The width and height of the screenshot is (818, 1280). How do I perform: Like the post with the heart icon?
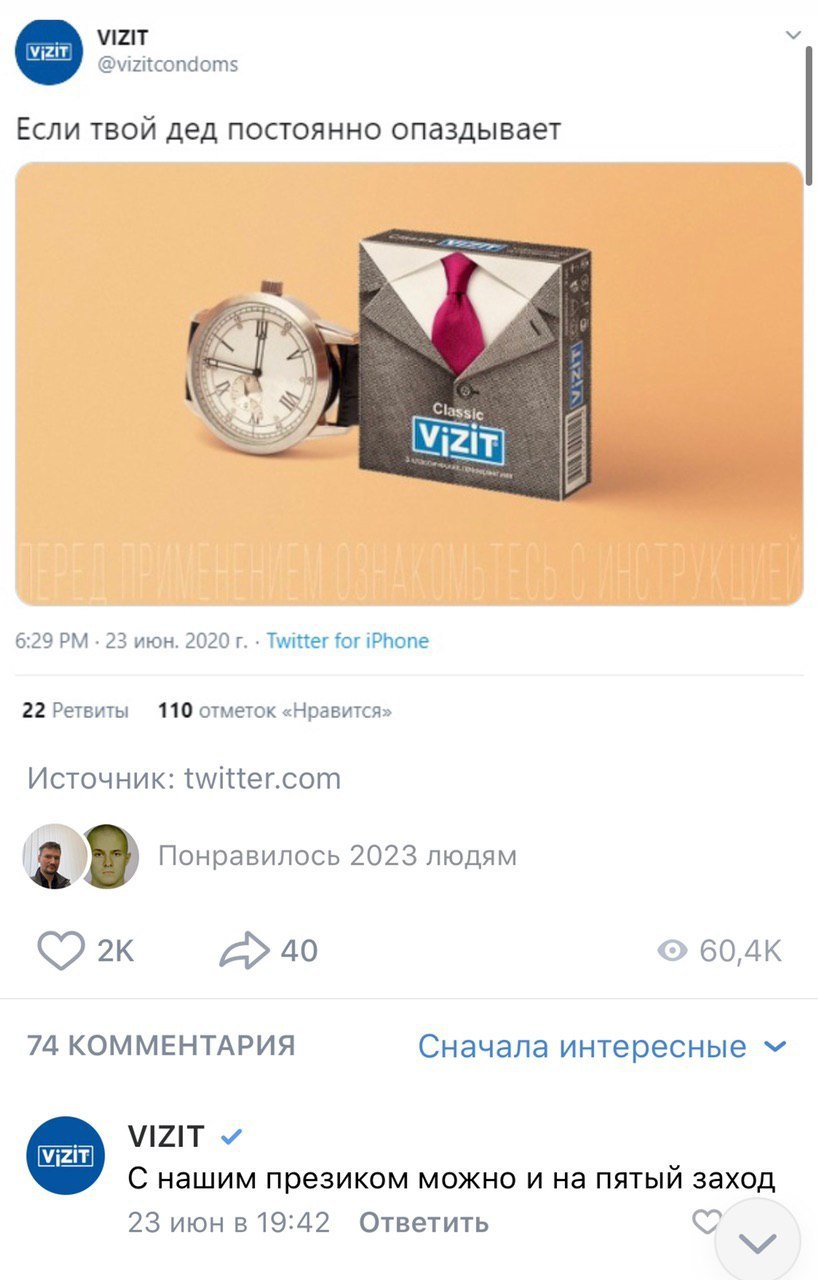click(60, 950)
